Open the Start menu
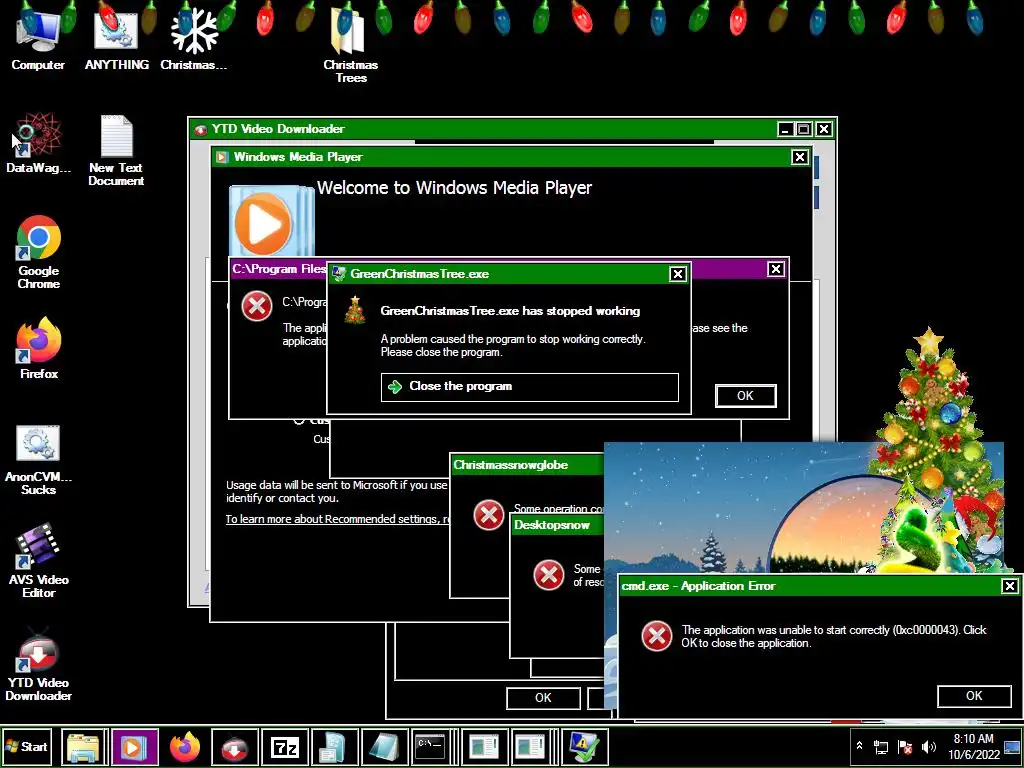Image resolution: width=1024 pixels, height=768 pixels. point(27,746)
